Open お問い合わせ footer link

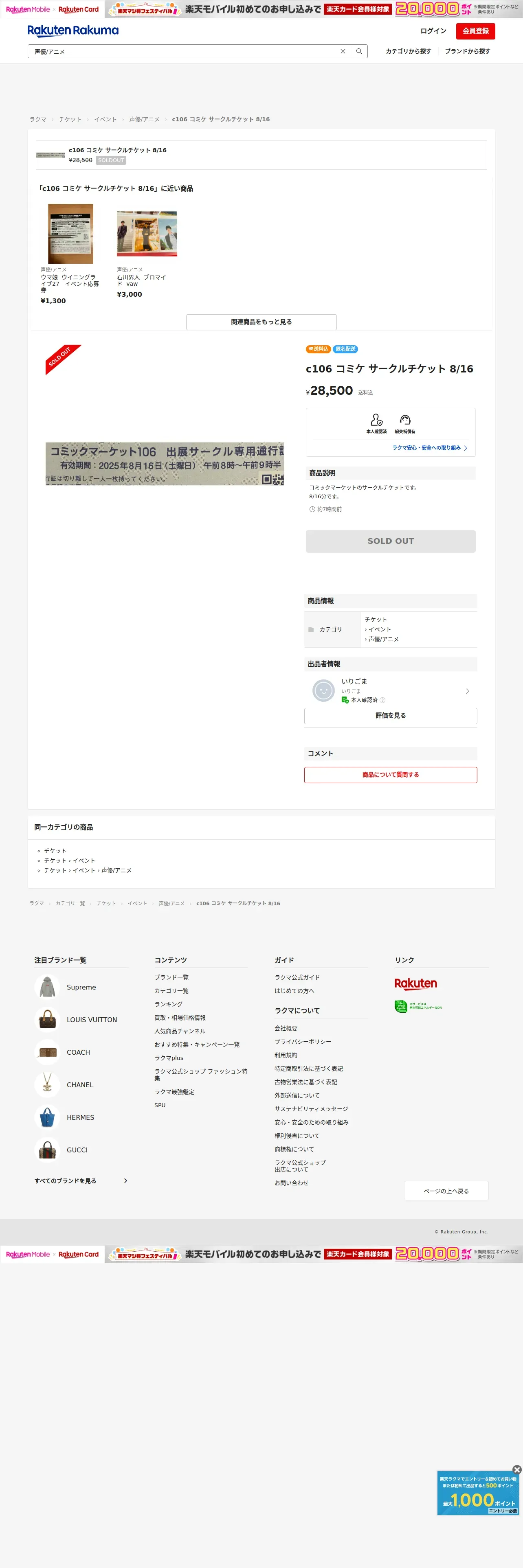[291, 1183]
